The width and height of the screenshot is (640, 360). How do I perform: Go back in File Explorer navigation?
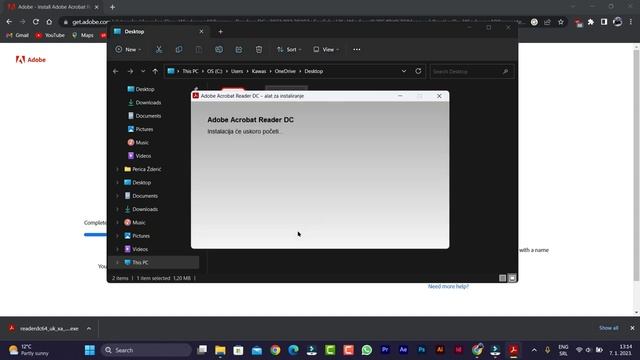[x=116, y=71]
